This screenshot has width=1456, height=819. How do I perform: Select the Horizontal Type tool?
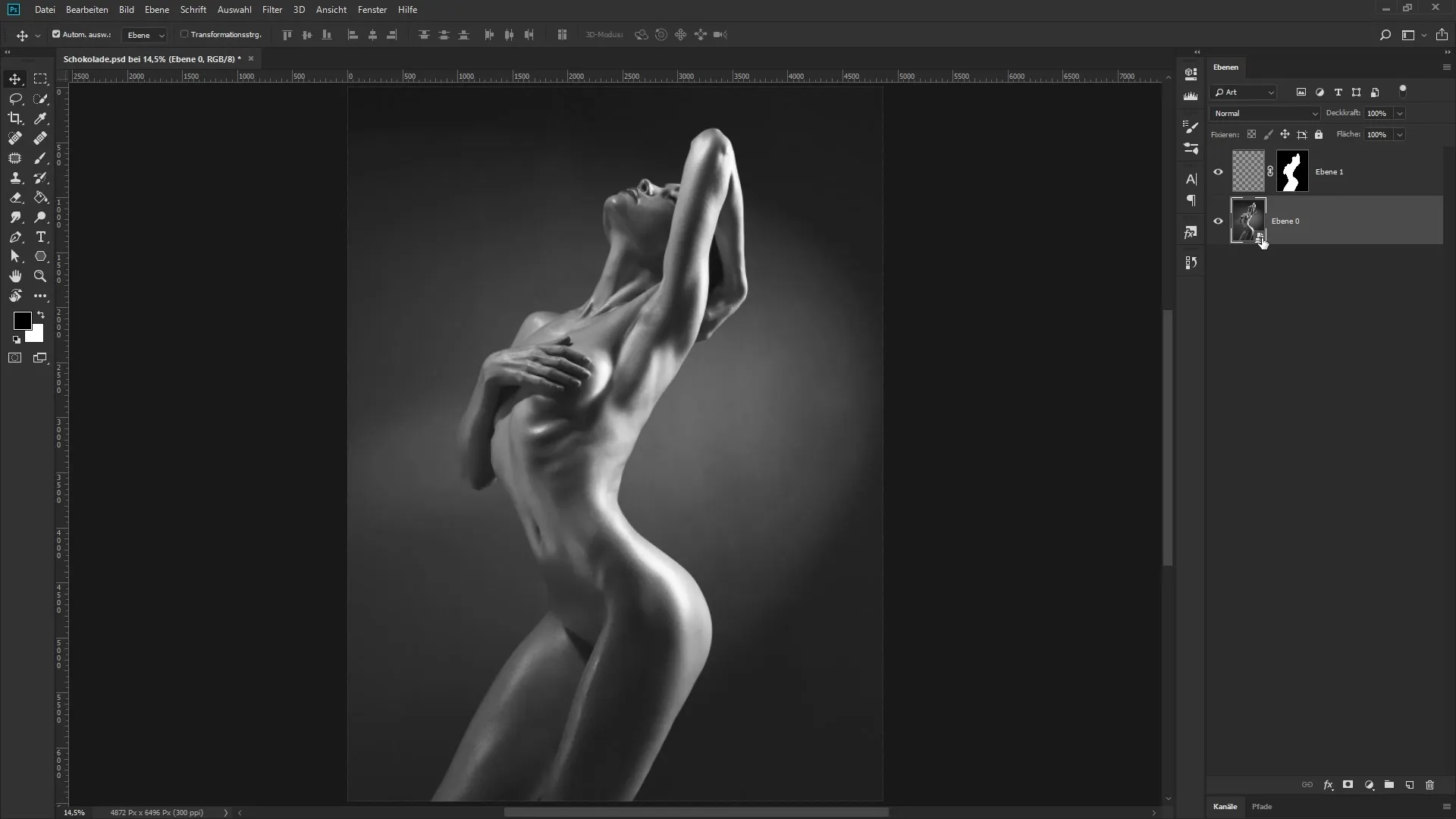coord(40,237)
